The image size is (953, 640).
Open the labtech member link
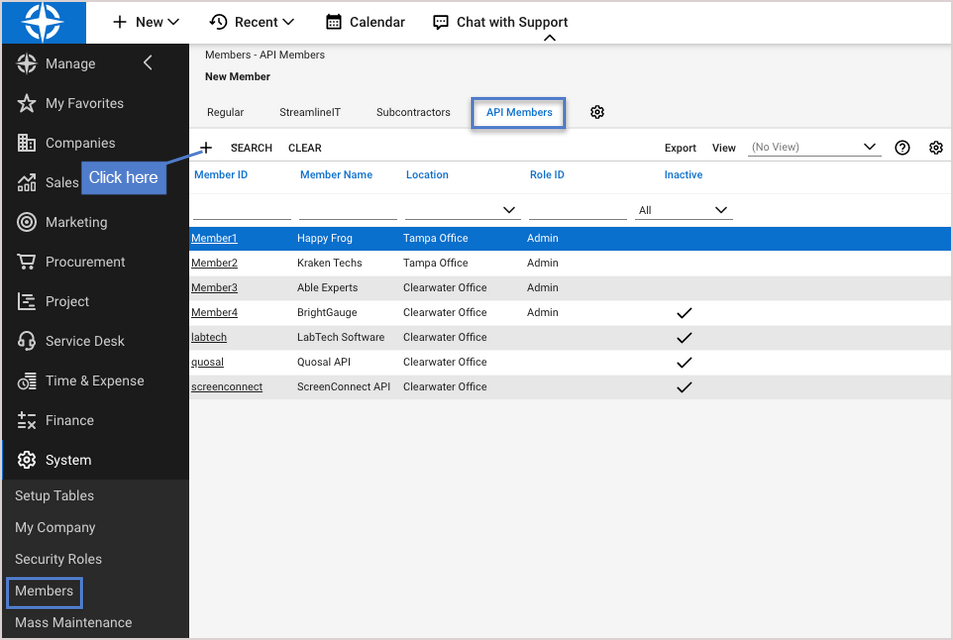208,337
